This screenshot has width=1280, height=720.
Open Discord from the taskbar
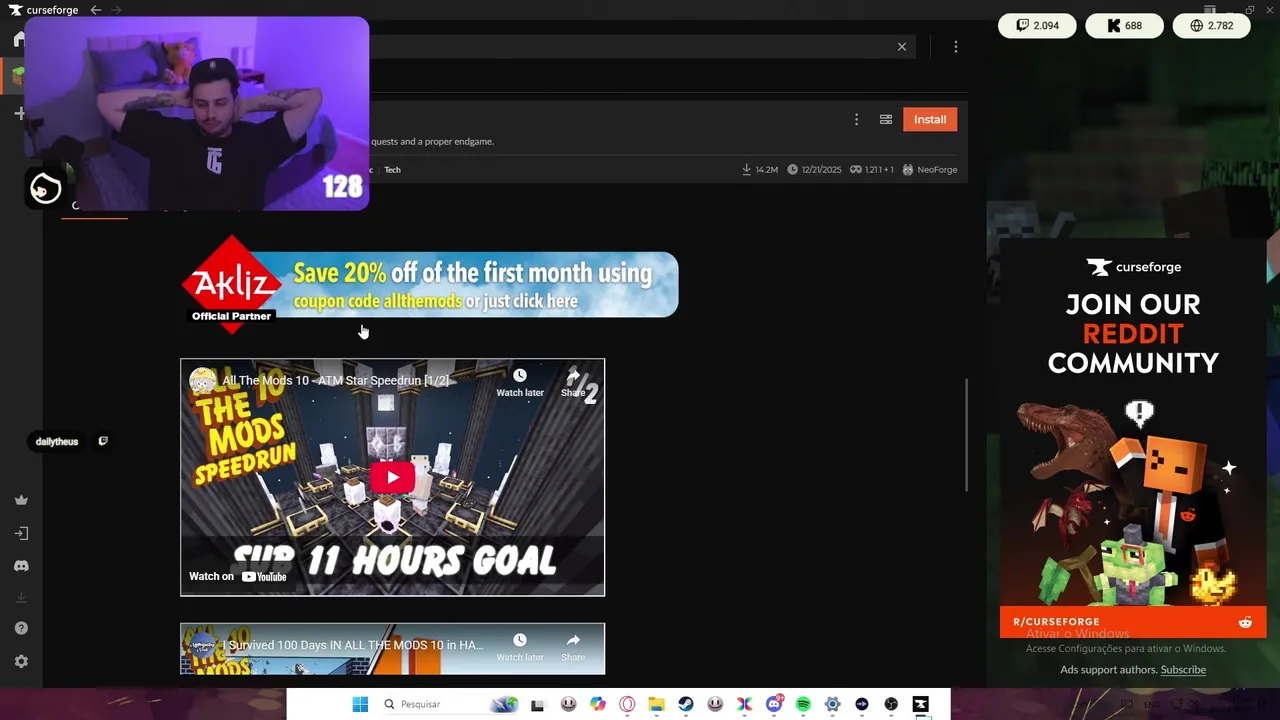[x=774, y=704]
